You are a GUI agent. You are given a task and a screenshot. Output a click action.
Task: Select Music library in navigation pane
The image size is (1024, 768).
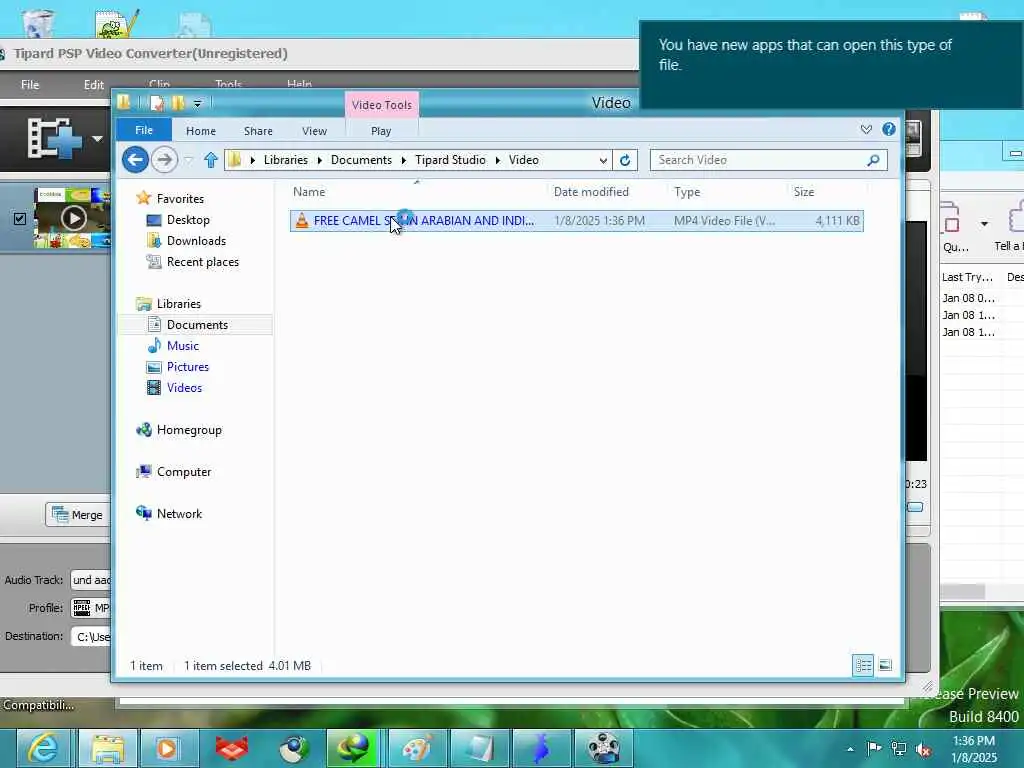183,346
